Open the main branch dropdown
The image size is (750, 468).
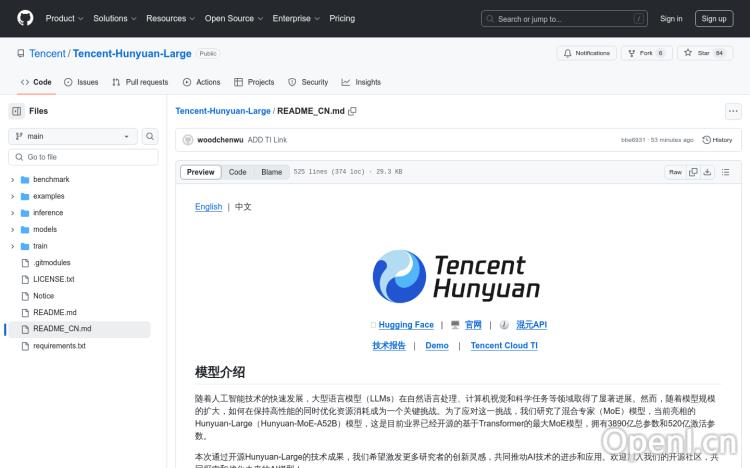(x=73, y=136)
